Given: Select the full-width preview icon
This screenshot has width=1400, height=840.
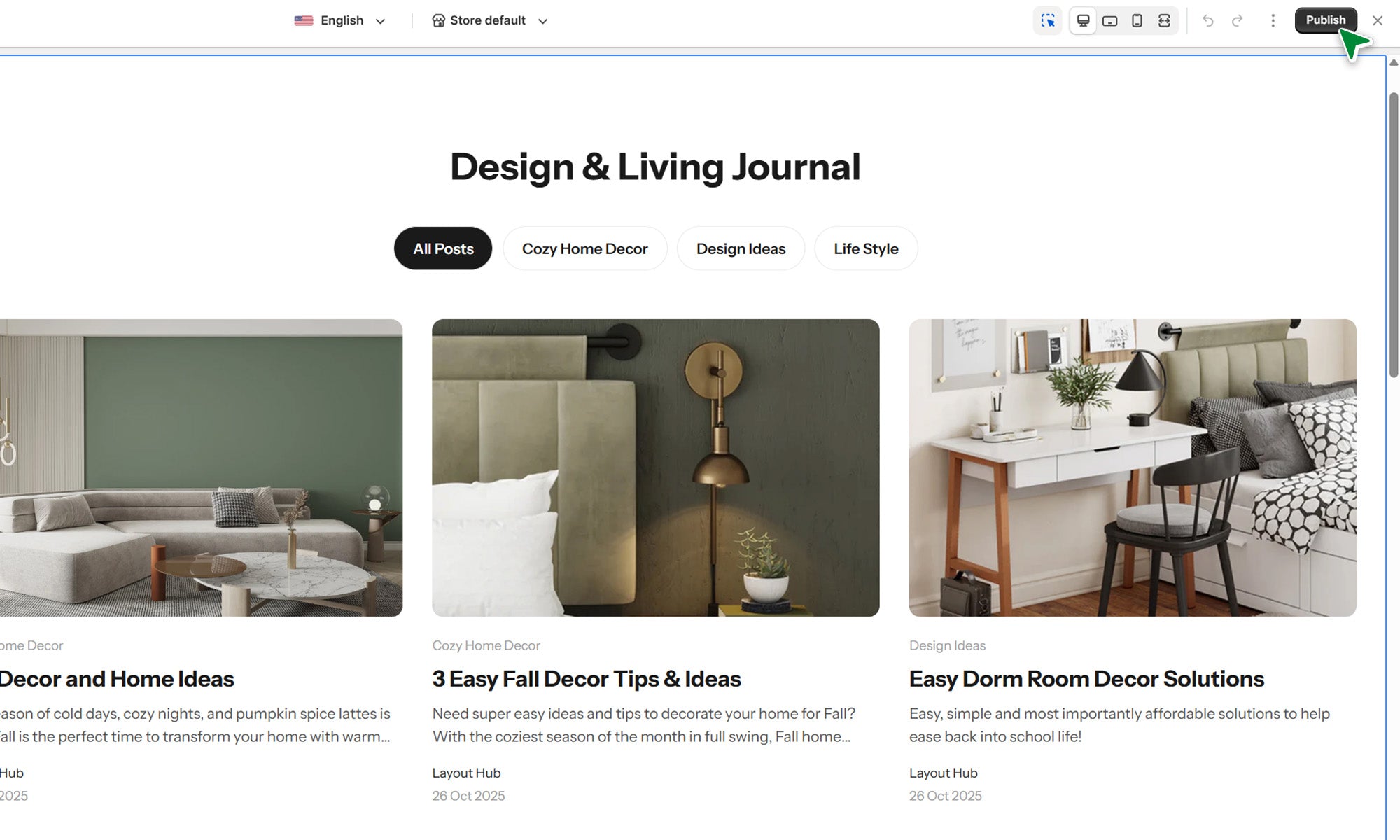Looking at the screenshot, I should [x=1164, y=20].
